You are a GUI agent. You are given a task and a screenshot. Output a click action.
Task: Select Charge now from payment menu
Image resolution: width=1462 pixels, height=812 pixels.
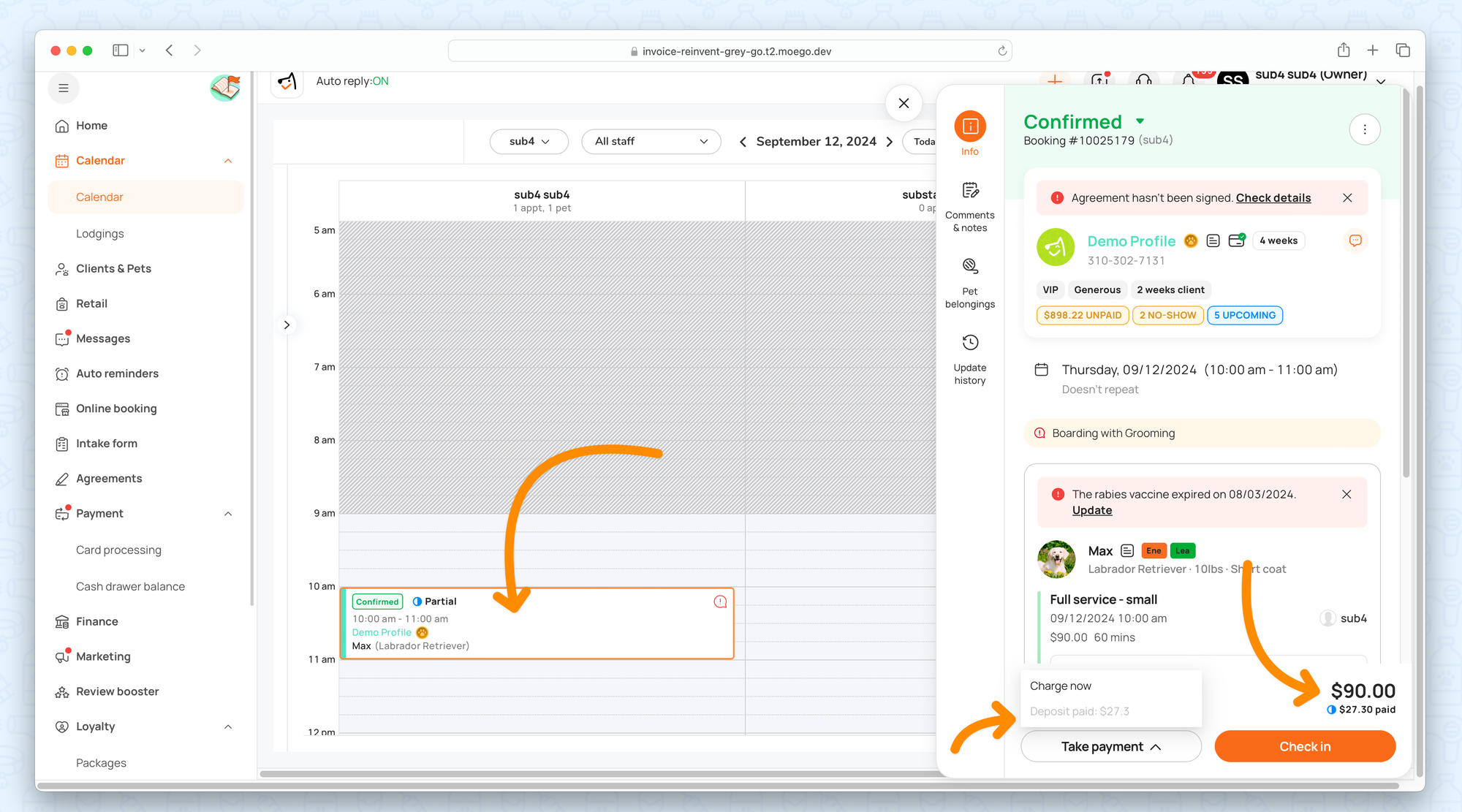pyautogui.click(x=1061, y=686)
